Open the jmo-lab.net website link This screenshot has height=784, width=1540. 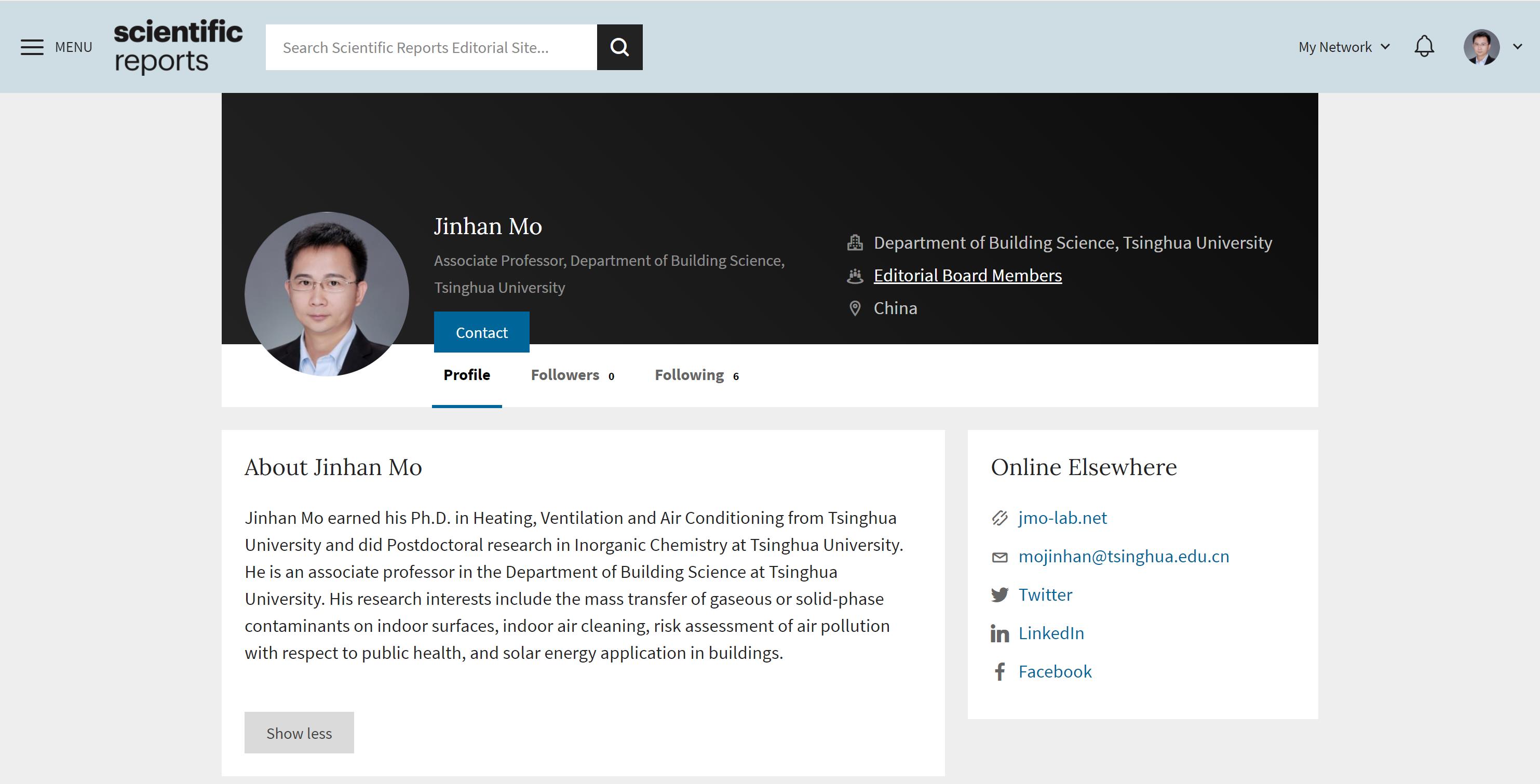pyautogui.click(x=1062, y=518)
